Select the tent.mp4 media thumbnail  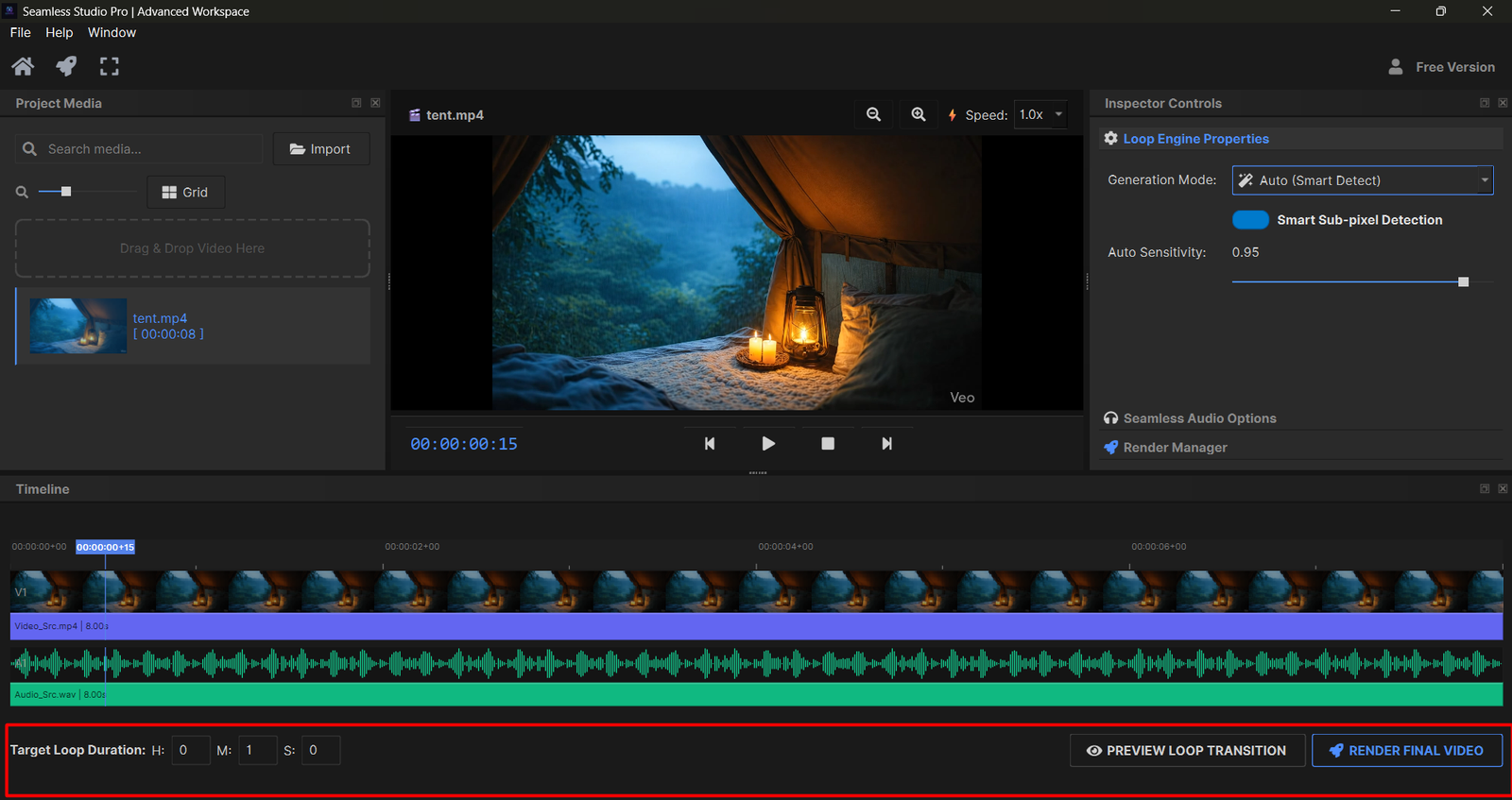pyautogui.click(x=78, y=326)
